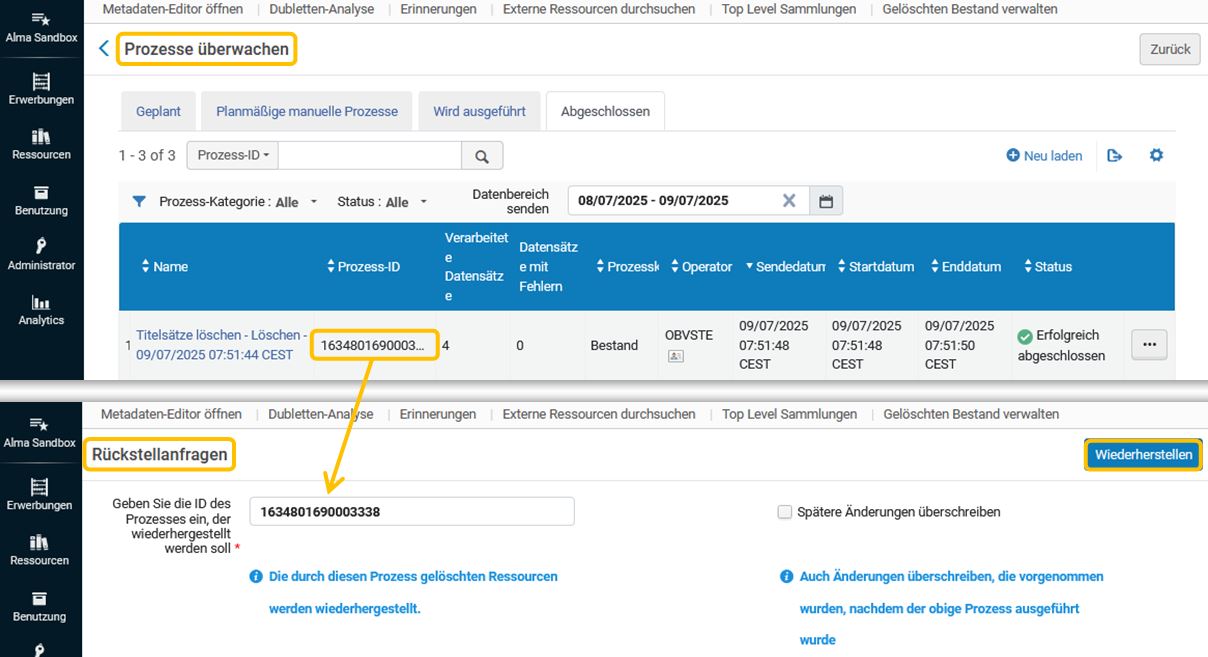Click Externe Ressourcen durchsuchen in top bar
The width and height of the screenshot is (1208, 657).
click(599, 9)
